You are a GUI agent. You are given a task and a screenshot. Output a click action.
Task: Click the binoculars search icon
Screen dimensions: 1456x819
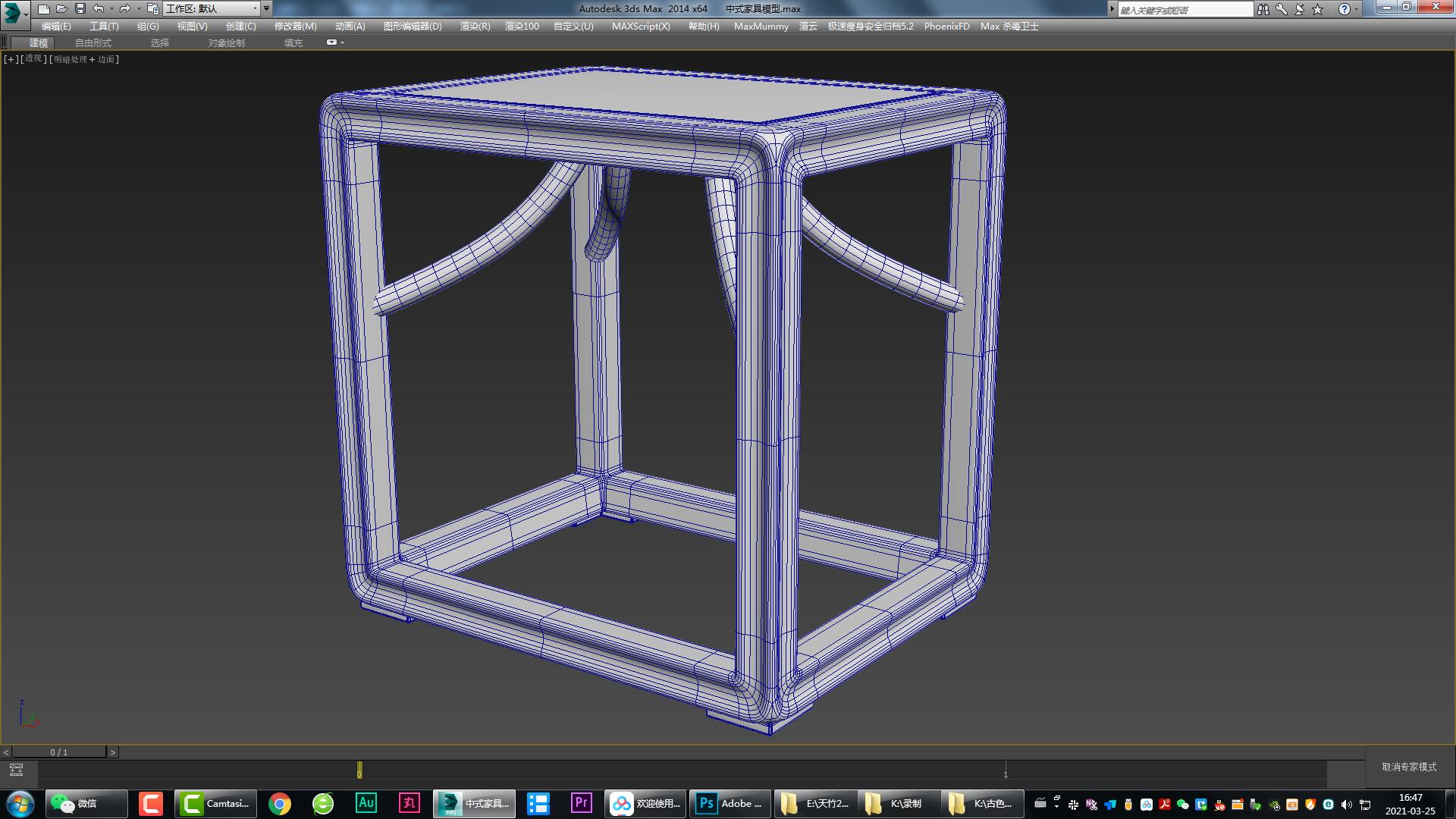(1263, 9)
